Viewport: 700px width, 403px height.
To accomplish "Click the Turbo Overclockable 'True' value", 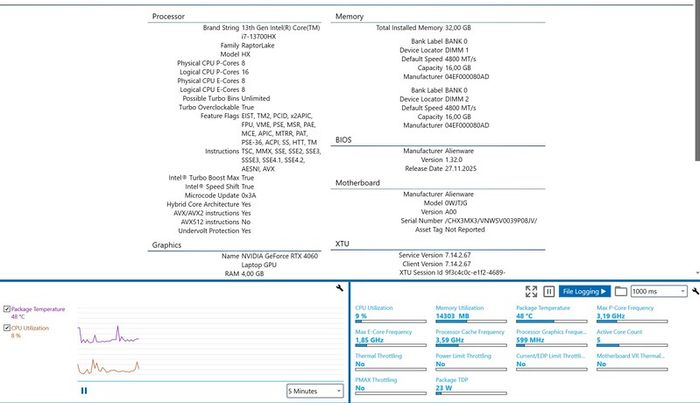I will pyautogui.click(x=248, y=107).
